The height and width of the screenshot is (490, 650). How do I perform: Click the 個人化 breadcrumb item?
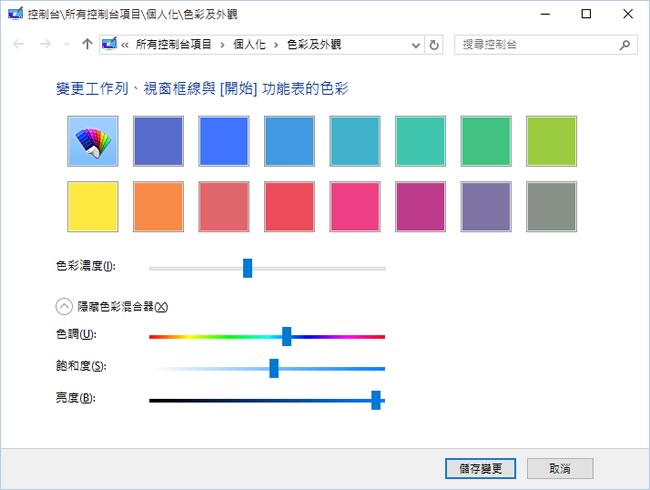pos(251,45)
